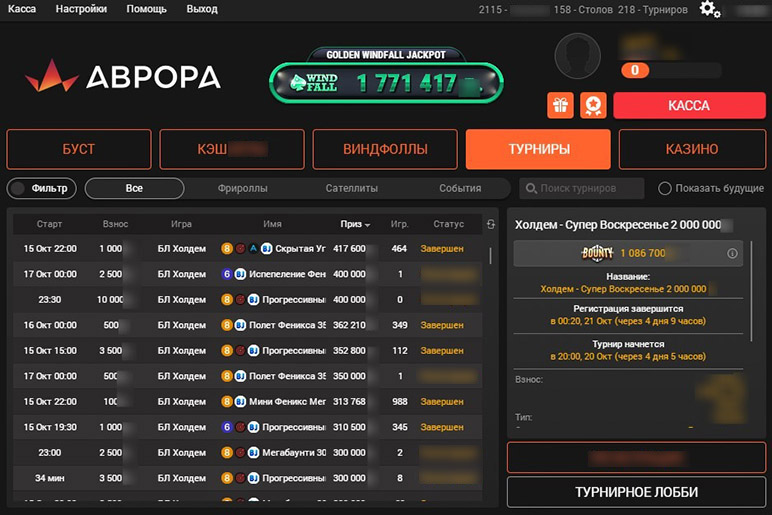Viewport: 772px width, 515px height.
Task: Click the tournament list scrollbar
Action: (490, 256)
